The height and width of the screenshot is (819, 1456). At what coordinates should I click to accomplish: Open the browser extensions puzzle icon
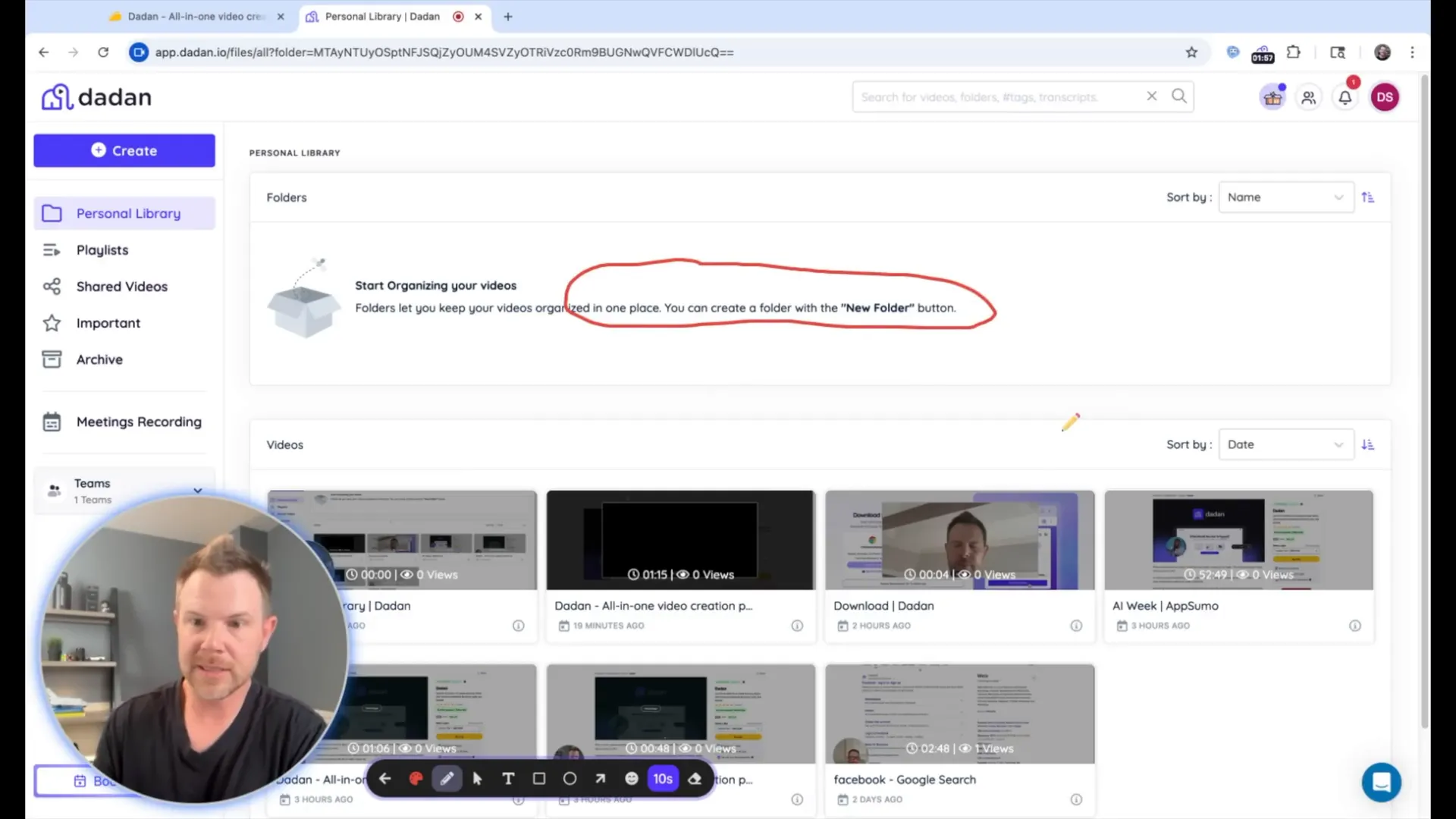point(1294,52)
